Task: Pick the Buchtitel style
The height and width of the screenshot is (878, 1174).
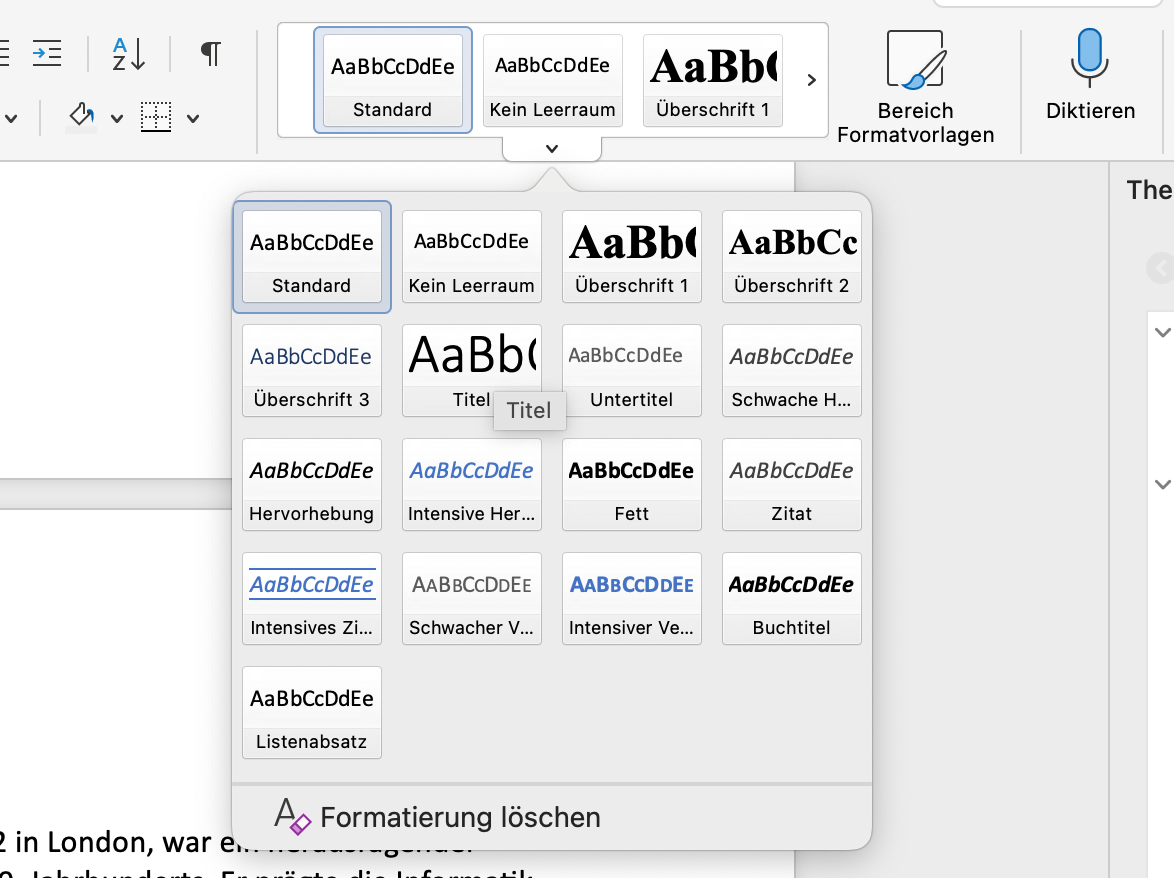Action: 791,597
